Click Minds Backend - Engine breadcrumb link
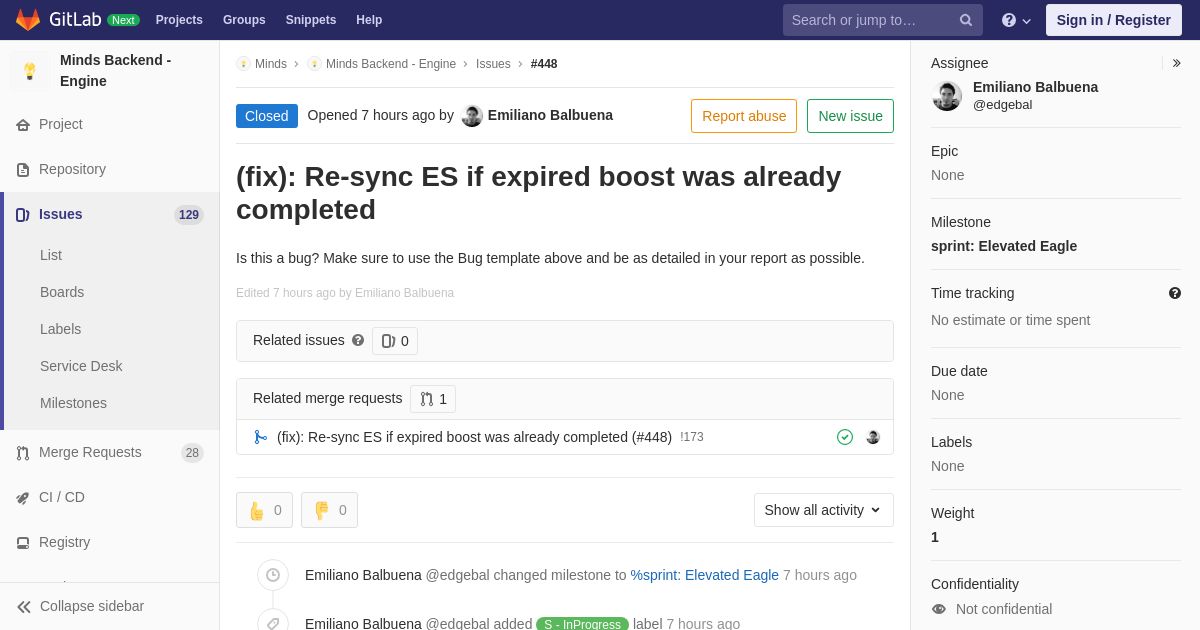The height and width of the screenshot is (630, 1200). [391, 64]
